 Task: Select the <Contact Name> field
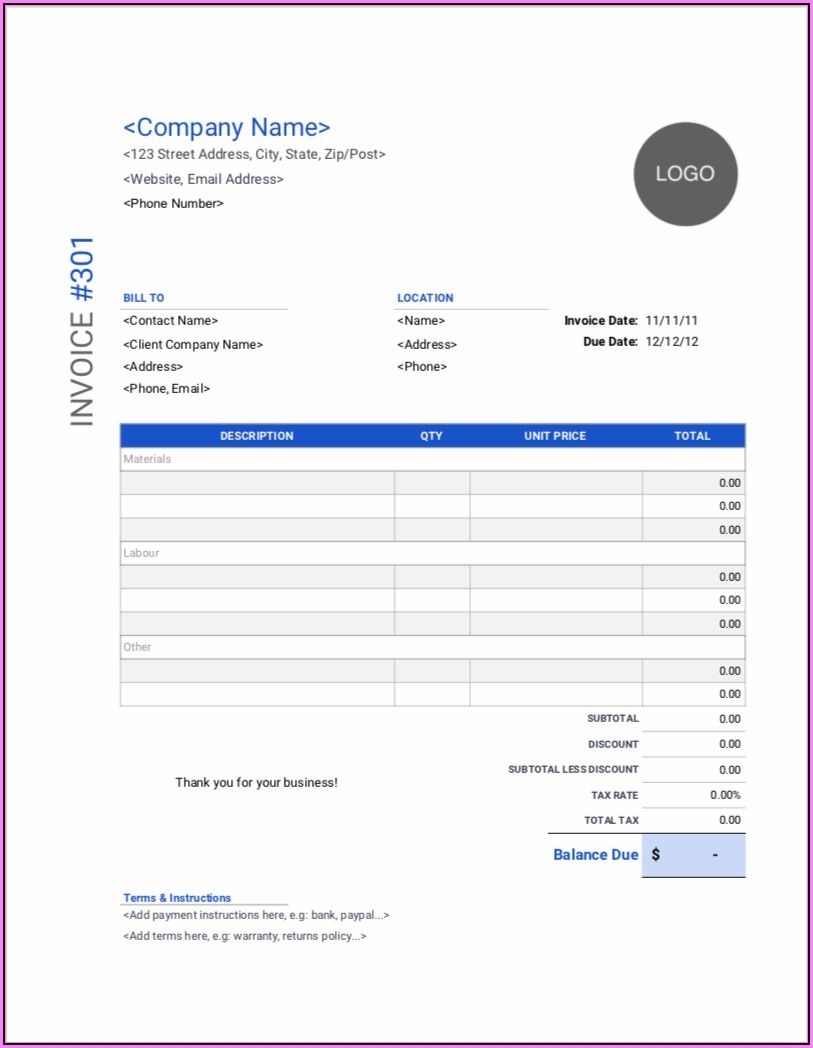click(x=169, y=320)
